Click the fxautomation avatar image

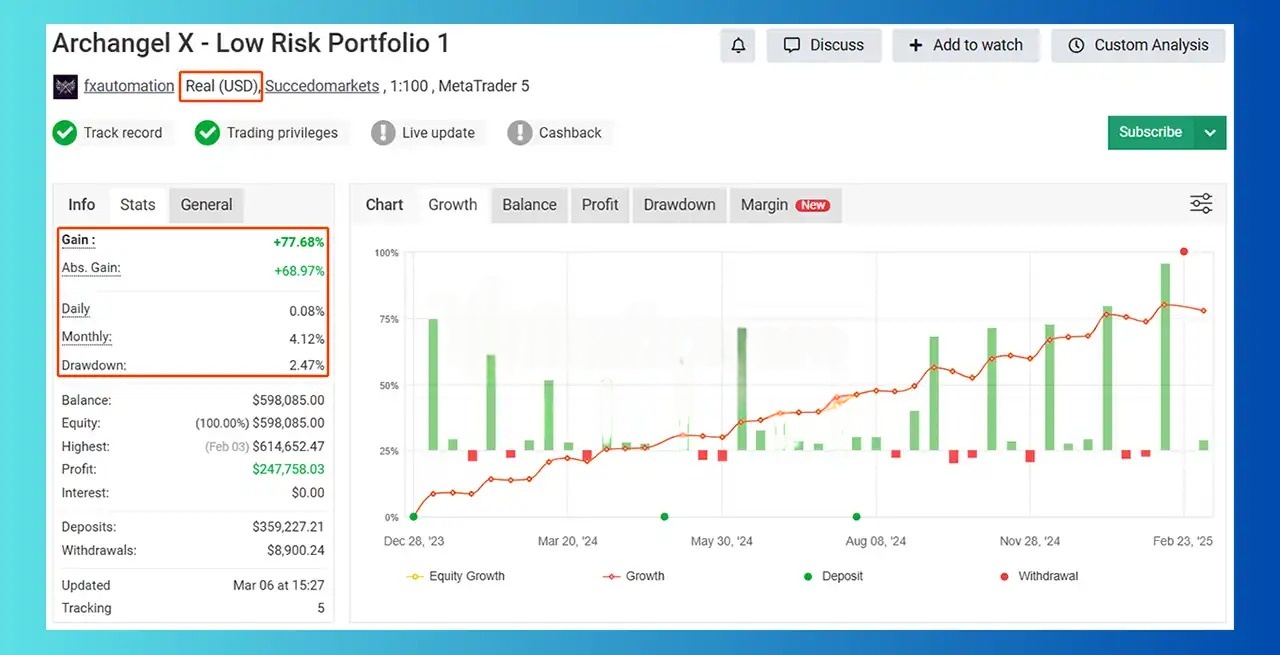pyautogui.click(x=65, y=87)
